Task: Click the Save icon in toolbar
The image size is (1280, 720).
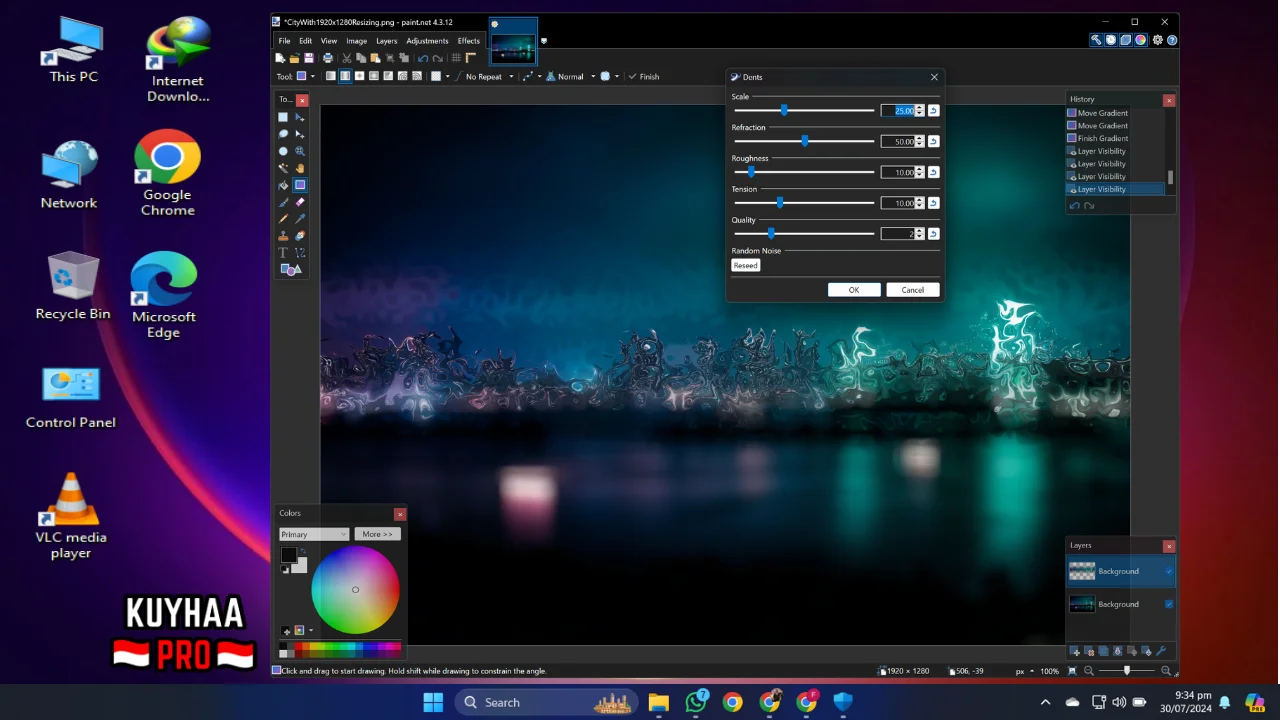Action: (x=309, y=58)
